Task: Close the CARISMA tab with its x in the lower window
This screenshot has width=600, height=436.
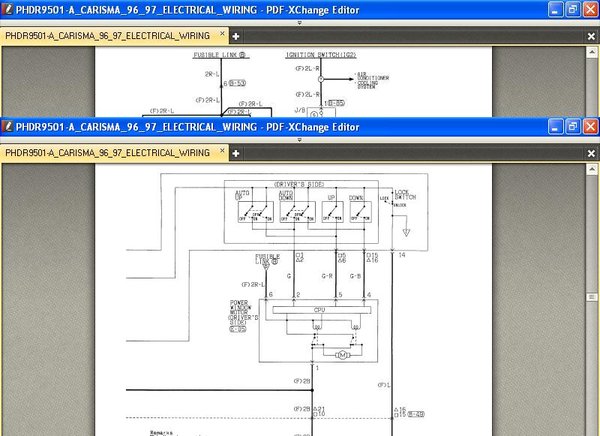Action: [222, 151]
